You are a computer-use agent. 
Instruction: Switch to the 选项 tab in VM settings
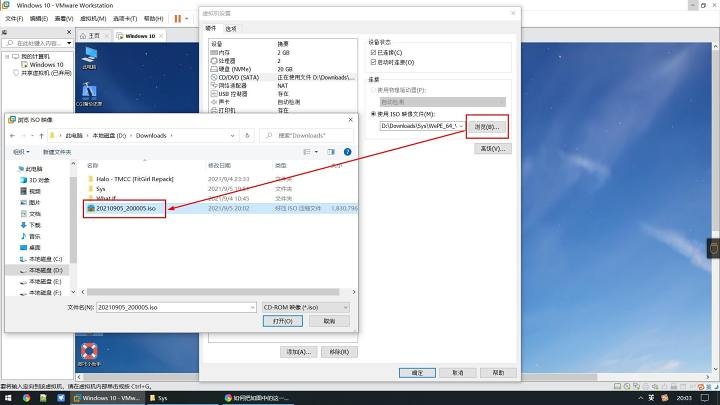[231, 28]
